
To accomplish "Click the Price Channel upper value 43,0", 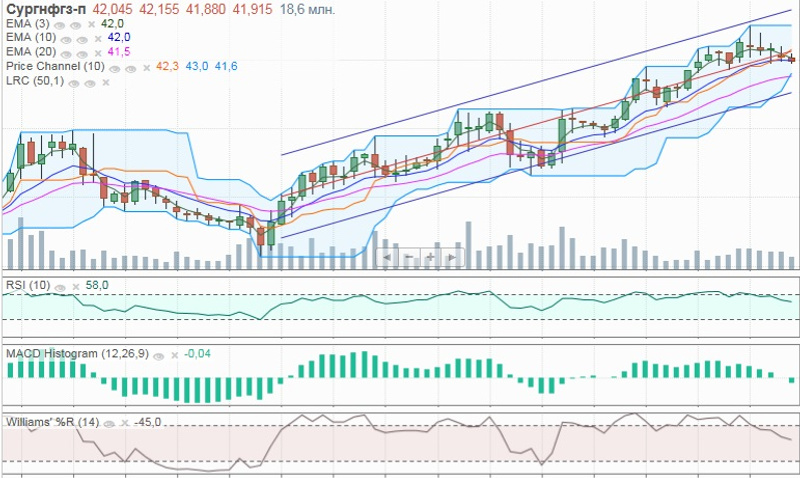I will [197, 66].
